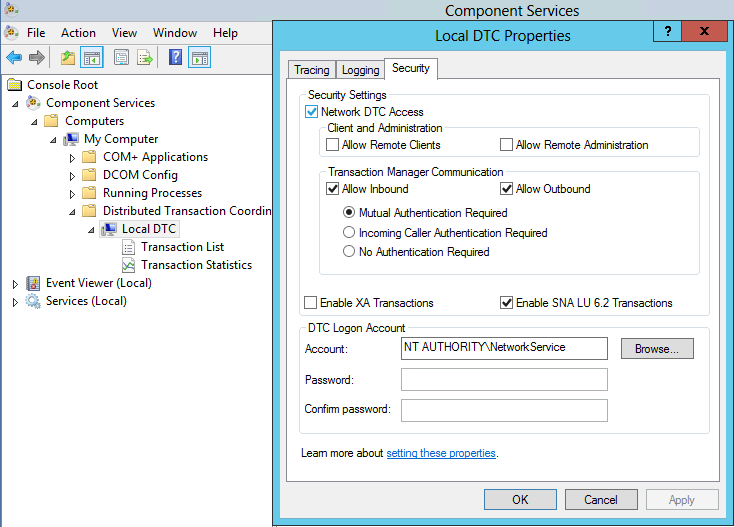Collapse the My Computer tree node
The height and width of the screenshot is (527, 734).
coord(53,139)
